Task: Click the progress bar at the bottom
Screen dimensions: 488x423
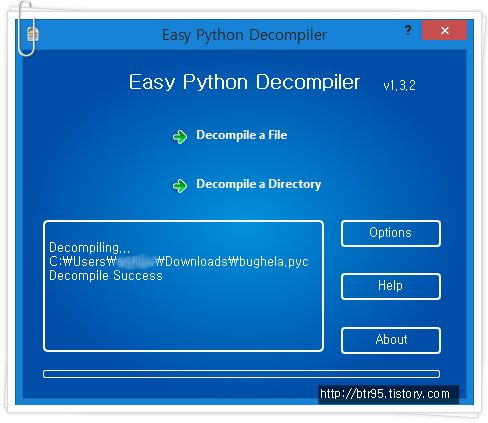Action: pyautogui.click(x=241, y=374)
